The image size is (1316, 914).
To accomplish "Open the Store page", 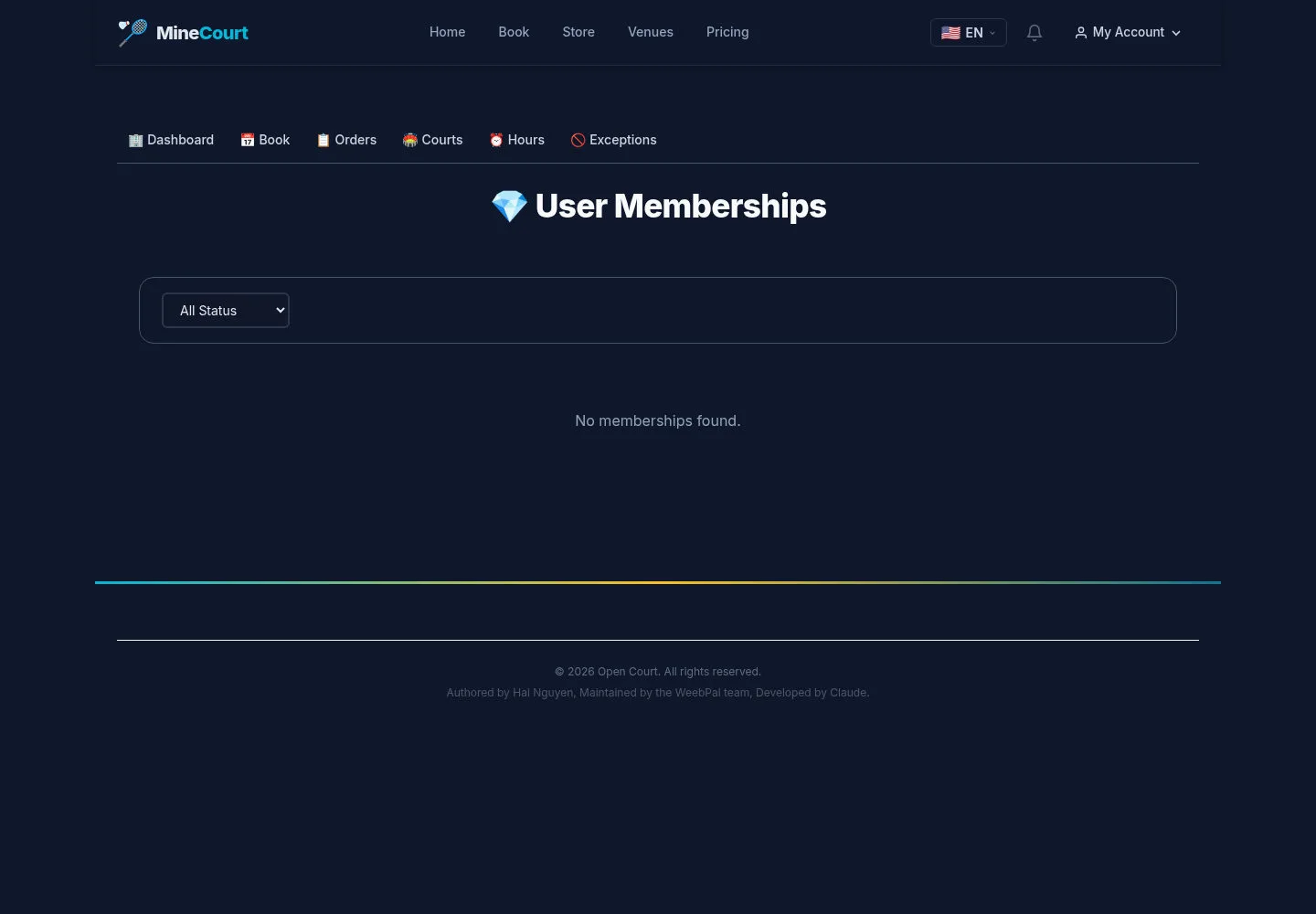I will (x=578, y=32).
